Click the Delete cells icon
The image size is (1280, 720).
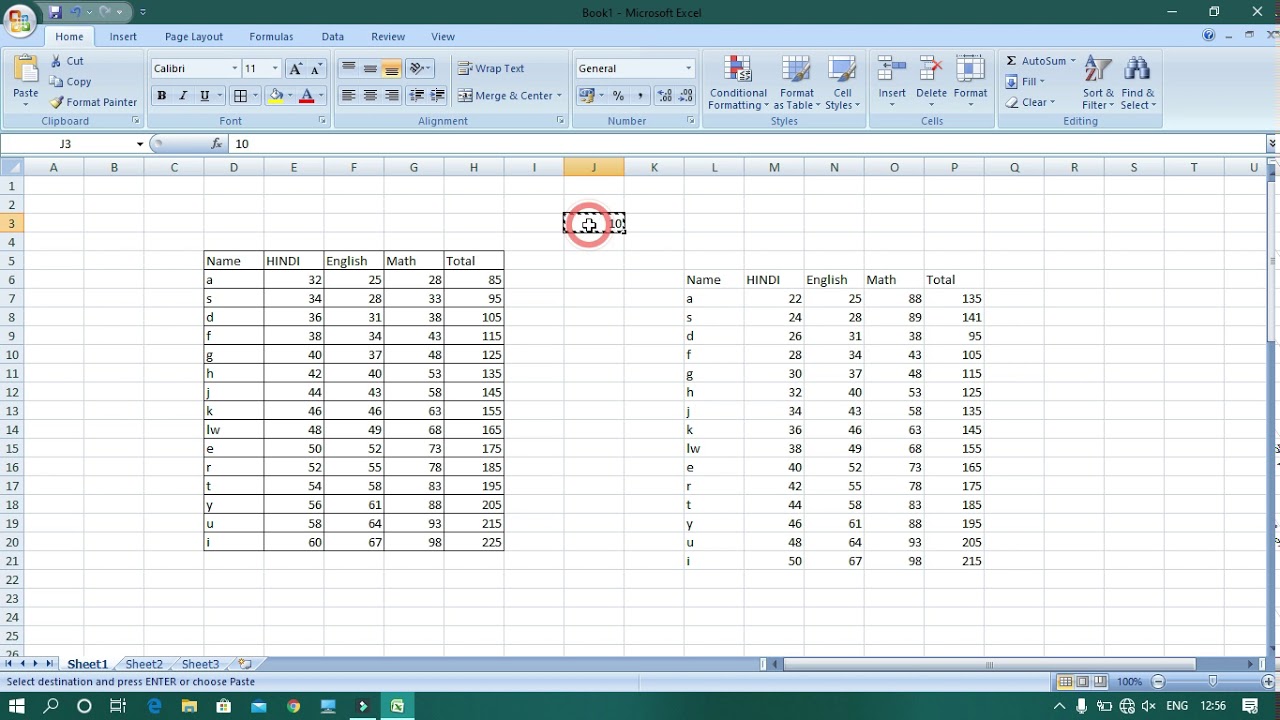(931, 70)
